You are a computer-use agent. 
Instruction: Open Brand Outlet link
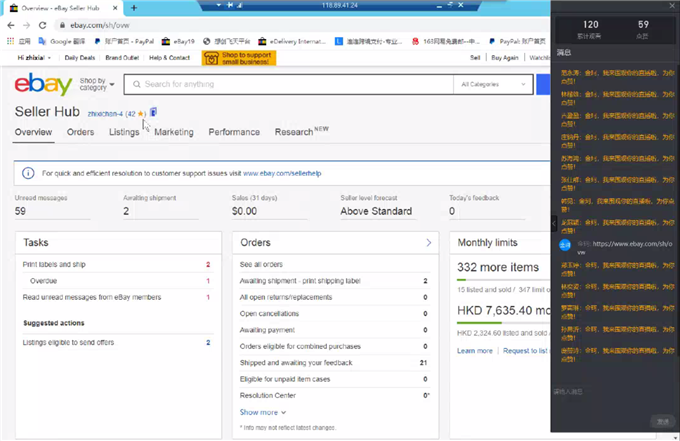122,58
